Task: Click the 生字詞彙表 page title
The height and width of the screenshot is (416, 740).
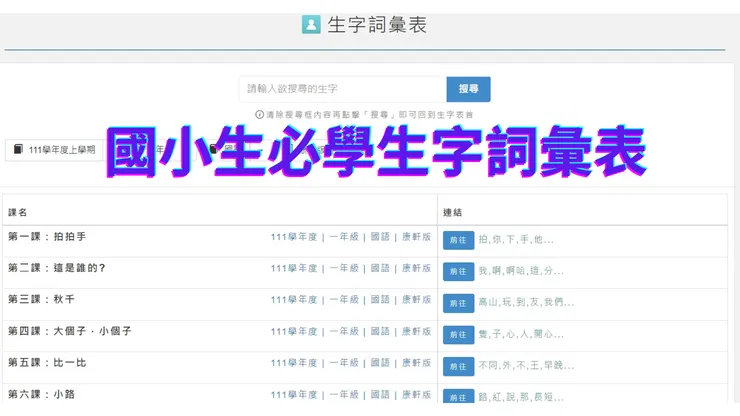Action: pyautogui.click(x=377, y=25)
